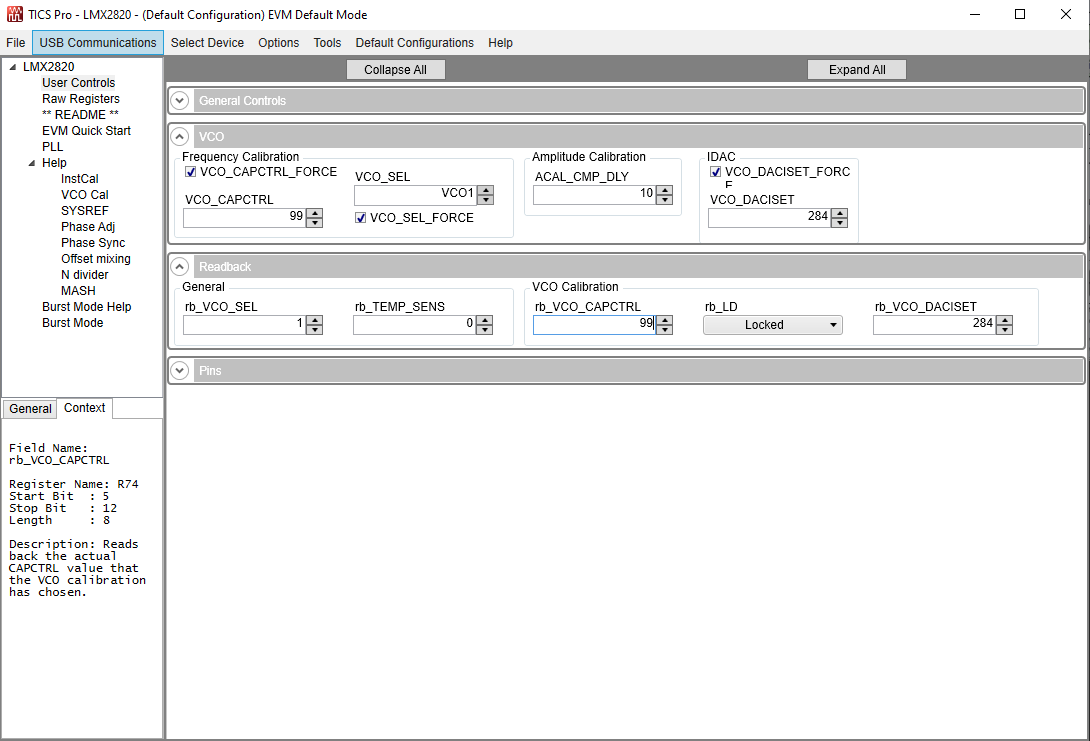Switch to the General tab
Screen dimensions: 1090x741
click(30, 409)
